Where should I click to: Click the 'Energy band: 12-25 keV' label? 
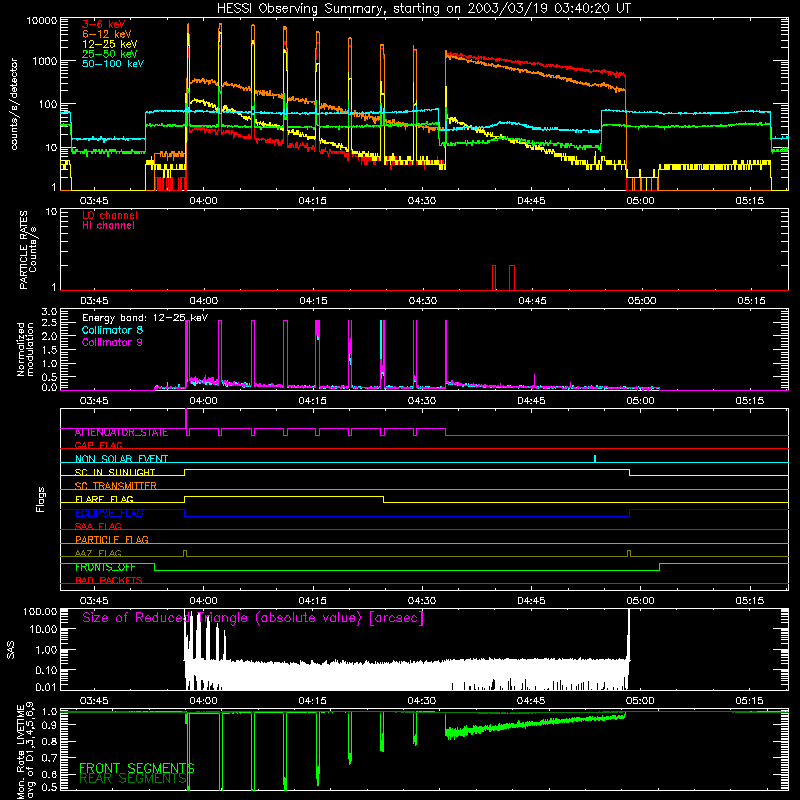(x=145, y=318)
